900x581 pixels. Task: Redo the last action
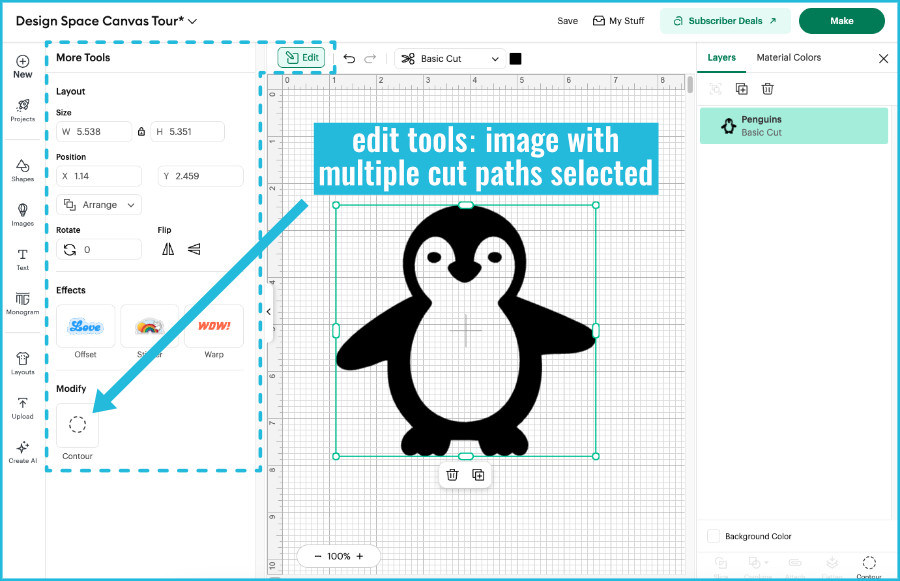pyautogui.click(x=370, y=59)
